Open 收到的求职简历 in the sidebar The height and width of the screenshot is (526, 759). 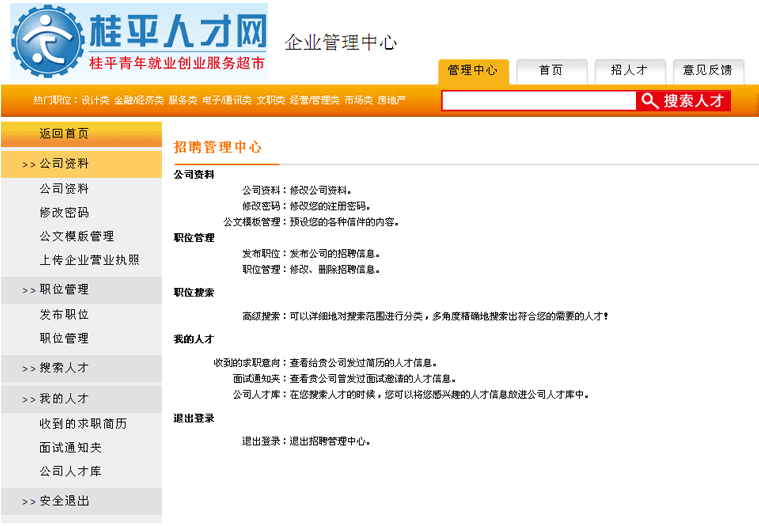point(83,424)
